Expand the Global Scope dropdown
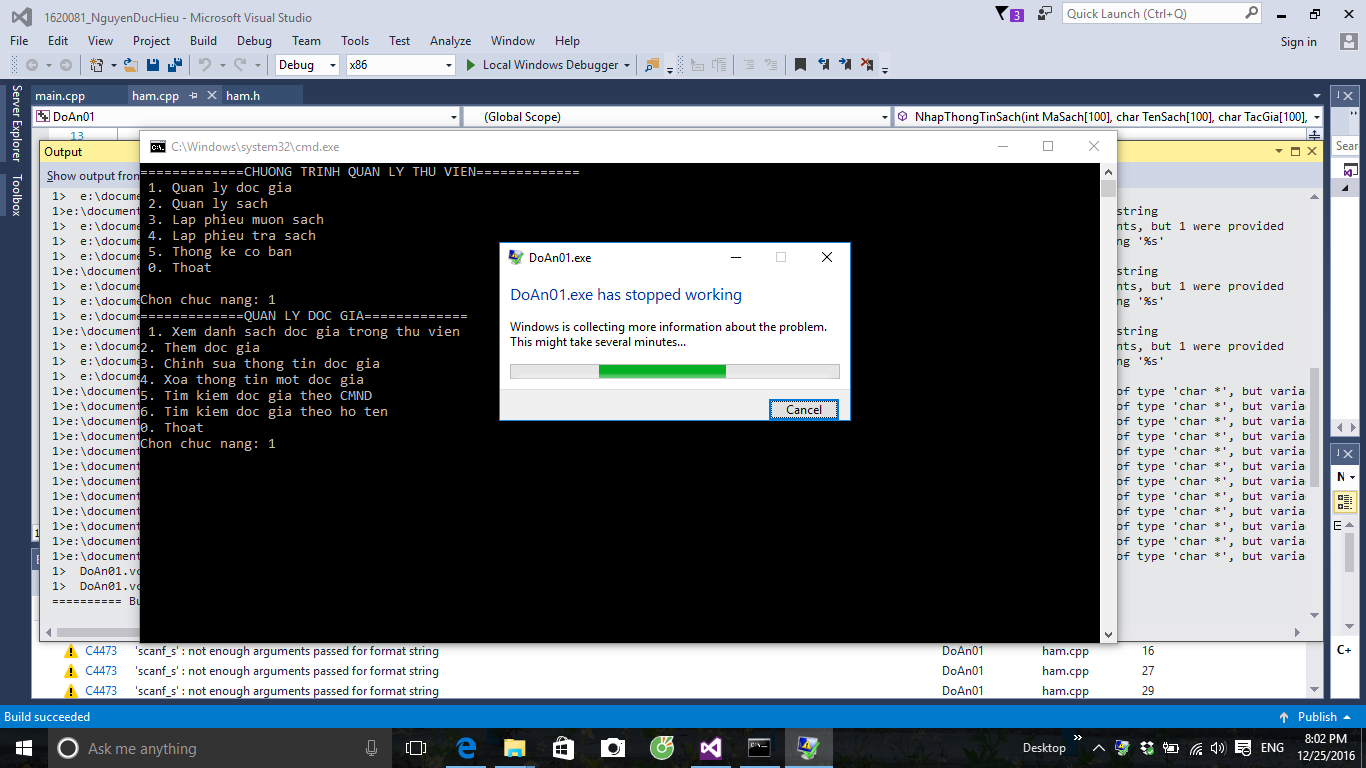 (677, 117)
